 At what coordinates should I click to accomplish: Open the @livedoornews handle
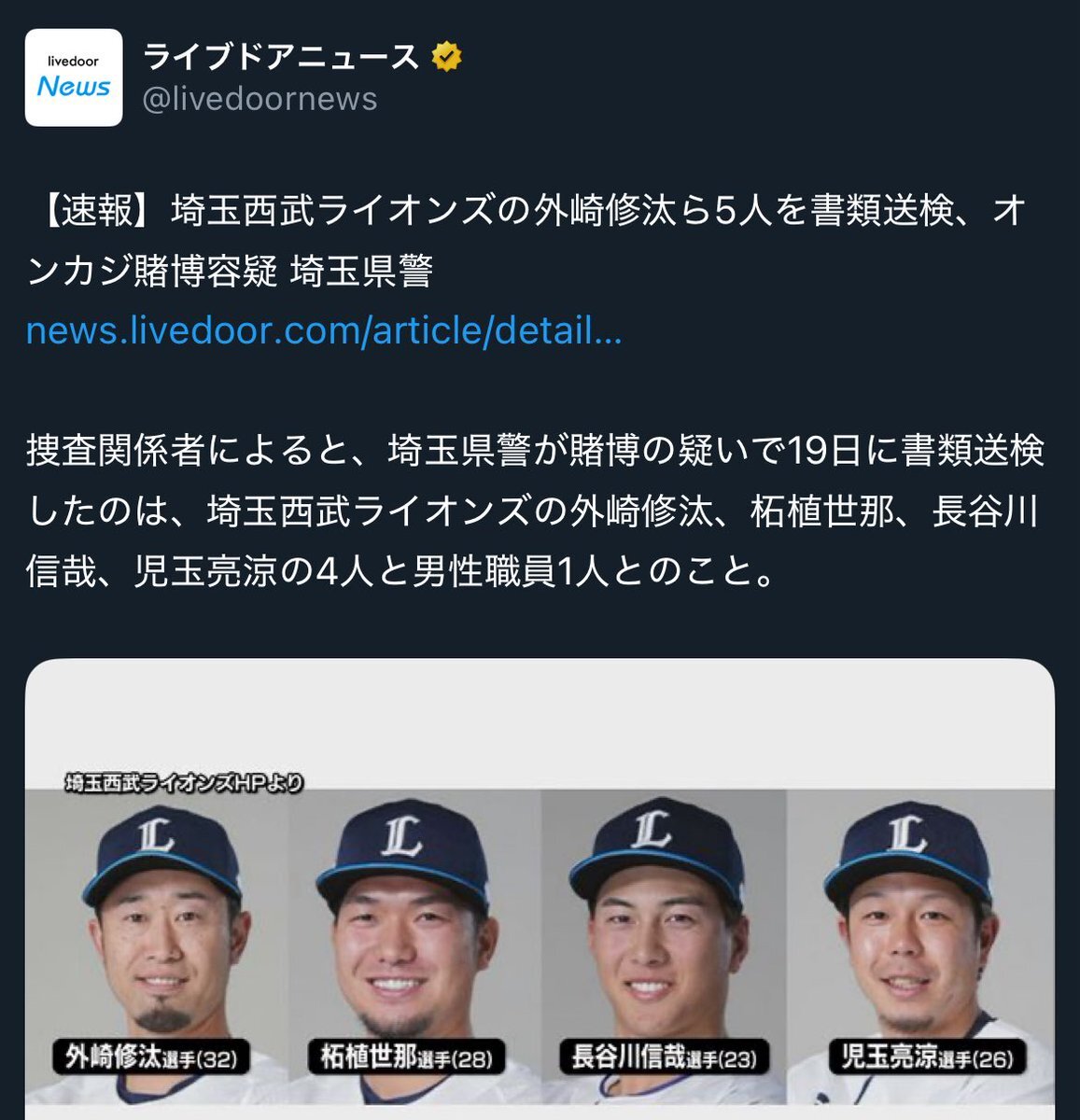tap(259, 99)
